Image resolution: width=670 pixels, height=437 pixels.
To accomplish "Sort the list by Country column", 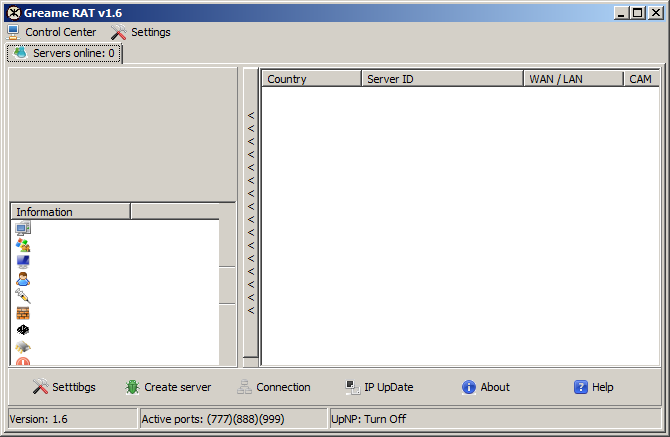I will coord(311,79).
